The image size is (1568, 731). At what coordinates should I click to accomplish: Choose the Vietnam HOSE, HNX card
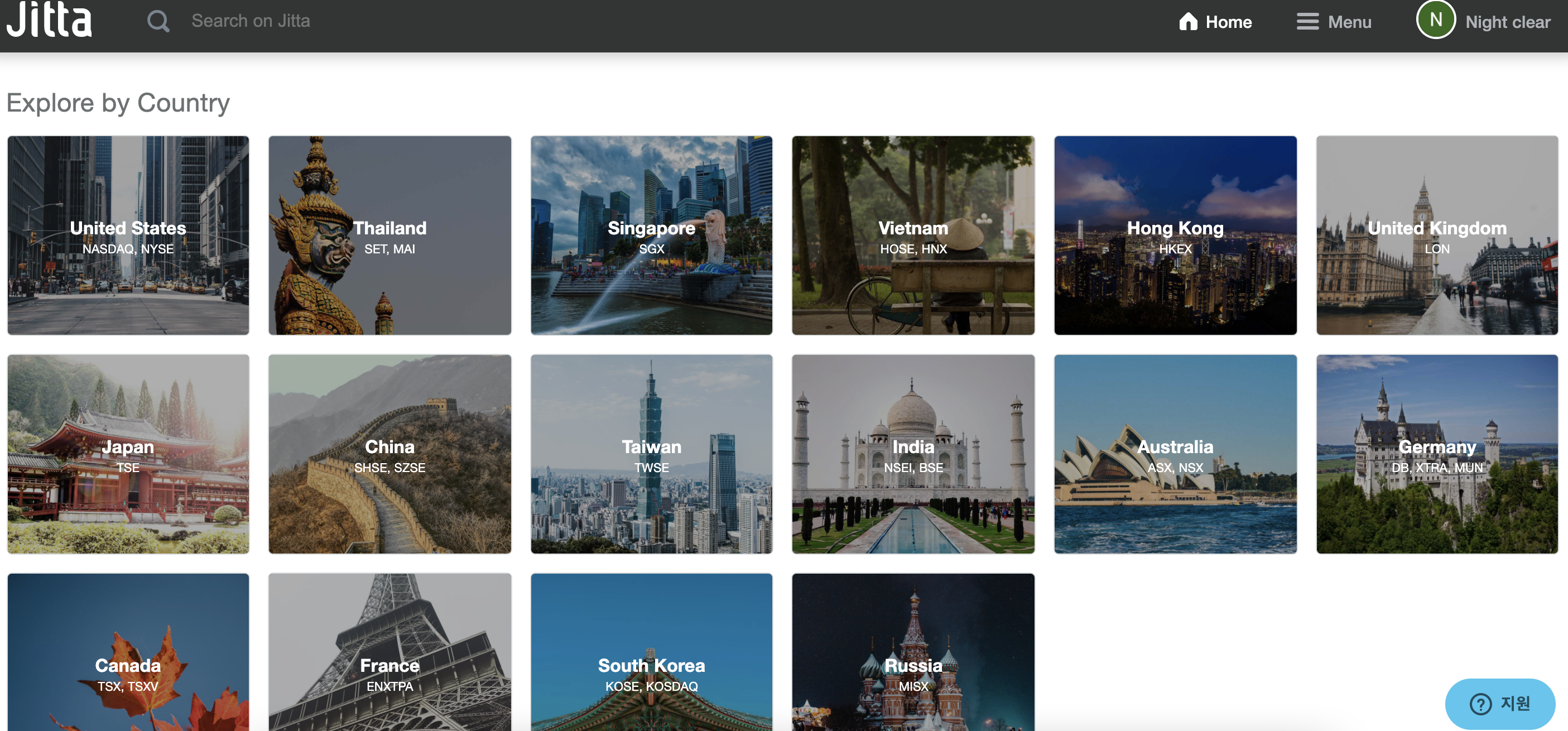click(x=913, y=235)
